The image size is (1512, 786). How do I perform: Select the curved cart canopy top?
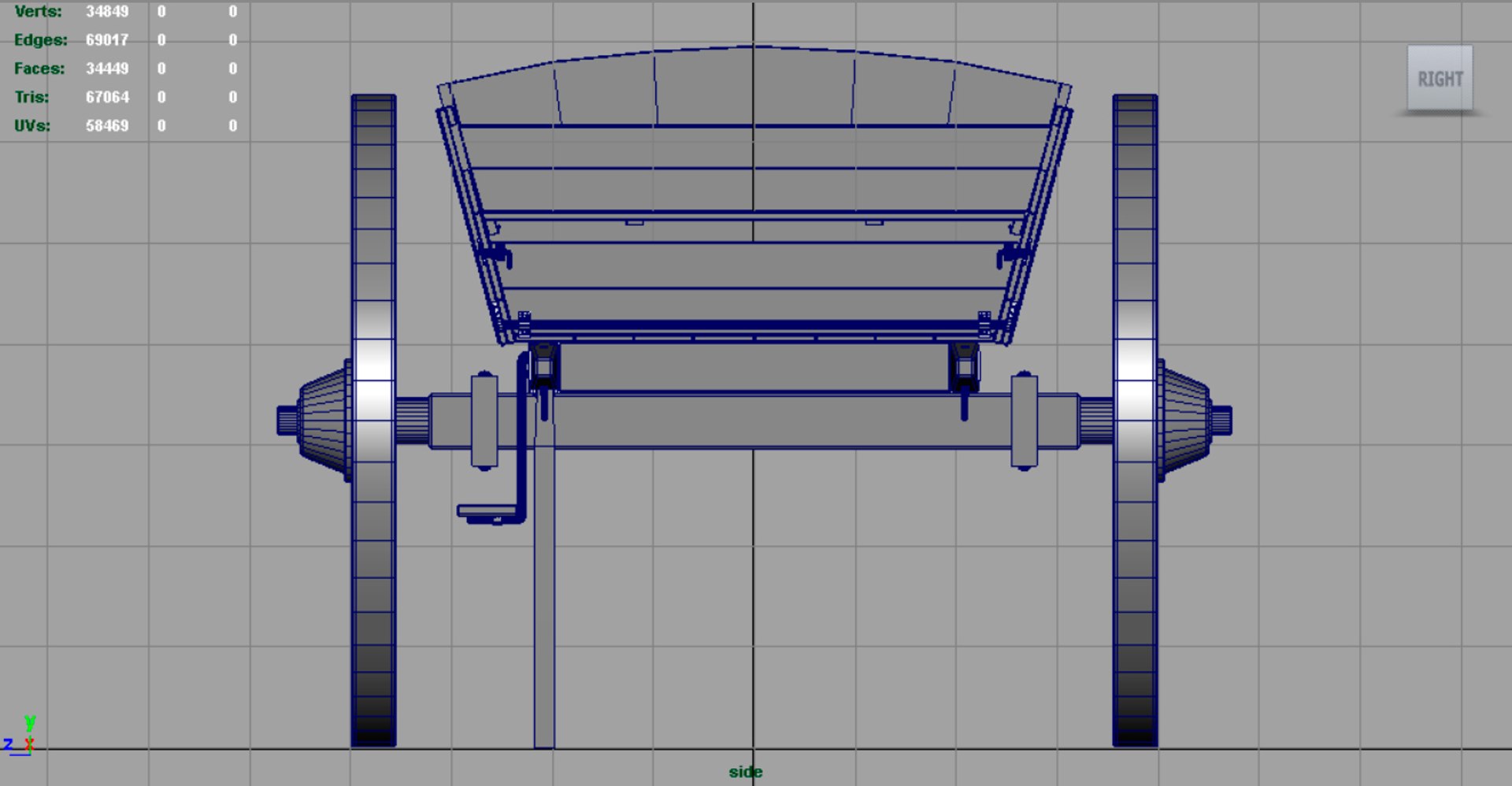[x=754, y=85]
